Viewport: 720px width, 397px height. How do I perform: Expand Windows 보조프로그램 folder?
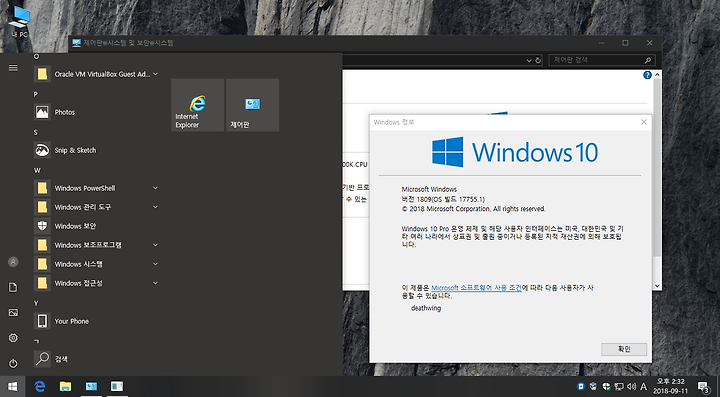(x=155, y=245)
